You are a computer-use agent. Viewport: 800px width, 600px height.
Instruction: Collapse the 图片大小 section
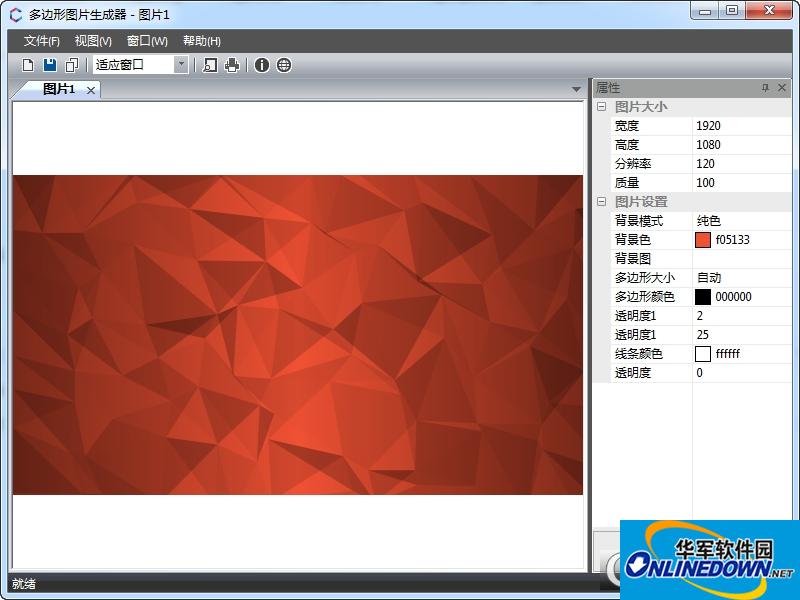coord(602,107)
